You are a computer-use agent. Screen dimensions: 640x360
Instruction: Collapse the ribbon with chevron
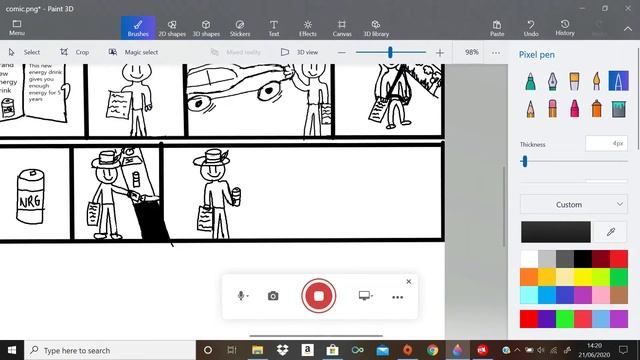tap(628, 29)
